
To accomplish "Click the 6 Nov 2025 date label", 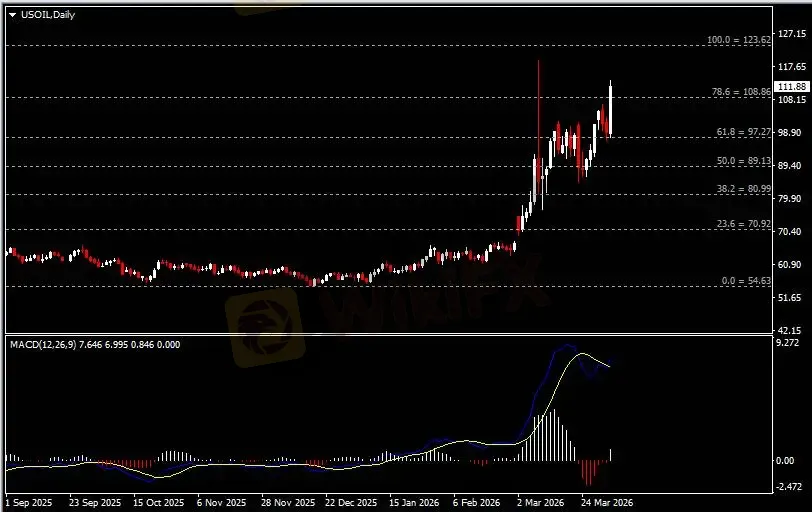I will point(222,503).
